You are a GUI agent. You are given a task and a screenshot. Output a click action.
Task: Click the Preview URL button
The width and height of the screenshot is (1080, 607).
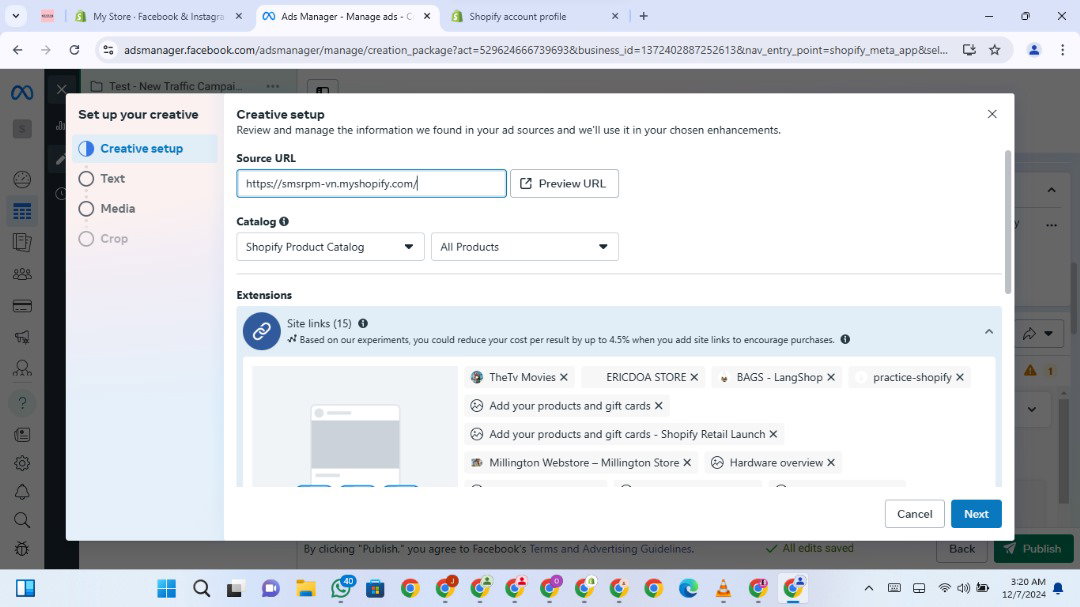pos(564,183)
